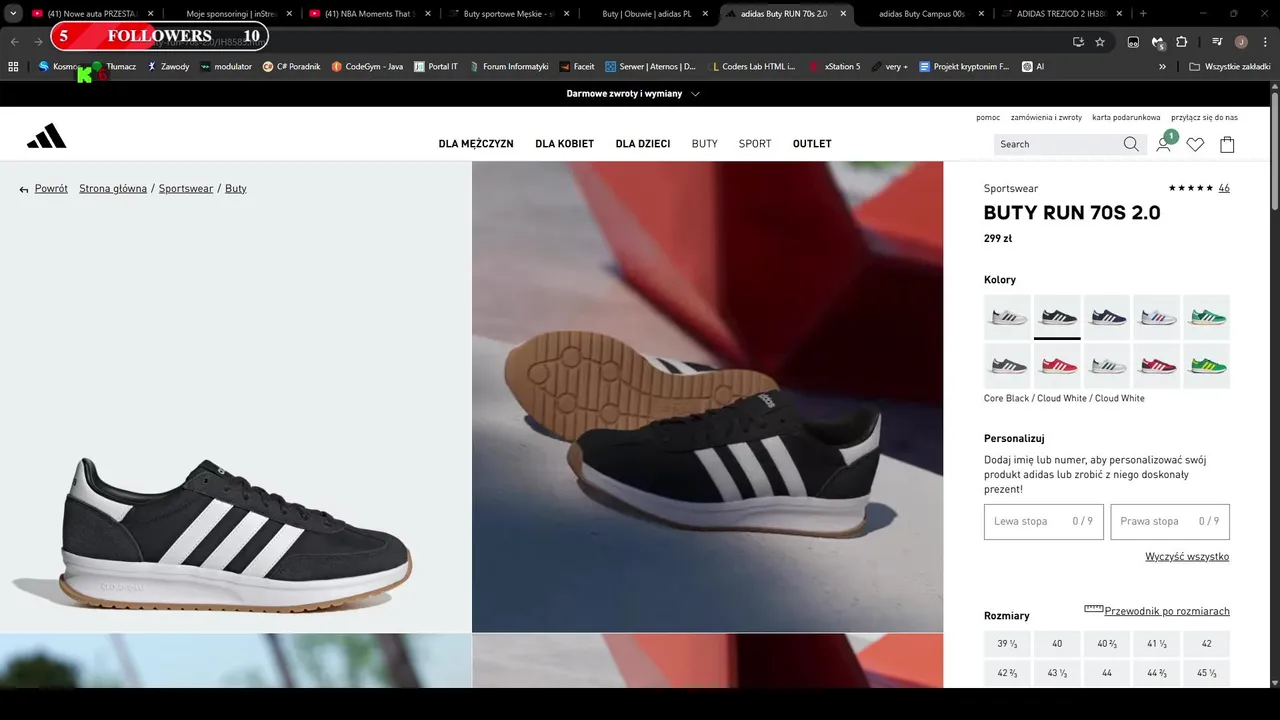Open the DLA DZIECI menu
Screen dimensions: 1280x720
click(643, 144)
